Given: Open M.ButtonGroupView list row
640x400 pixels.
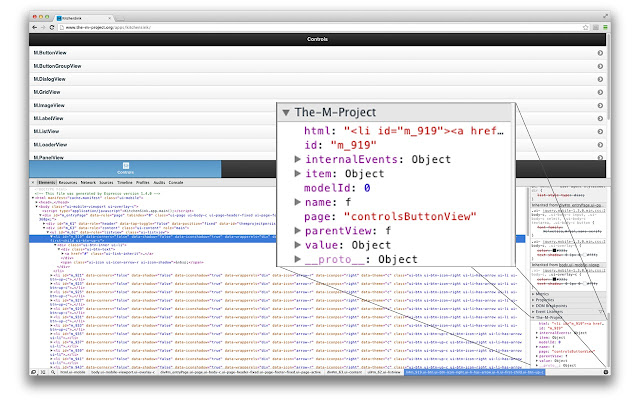Looking at the screenshot, I should pyautogui.click(x=318, y=66).
